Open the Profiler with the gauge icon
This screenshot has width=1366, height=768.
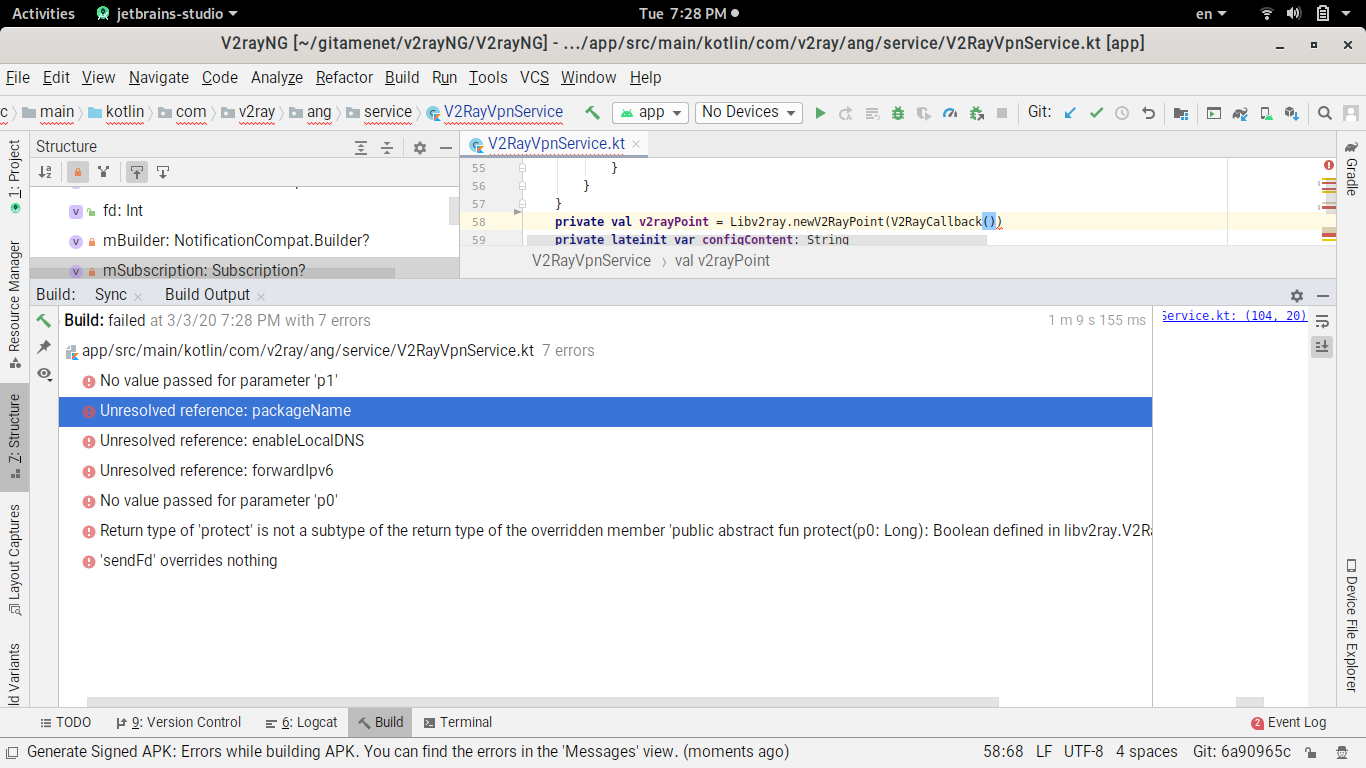(950, 112)
